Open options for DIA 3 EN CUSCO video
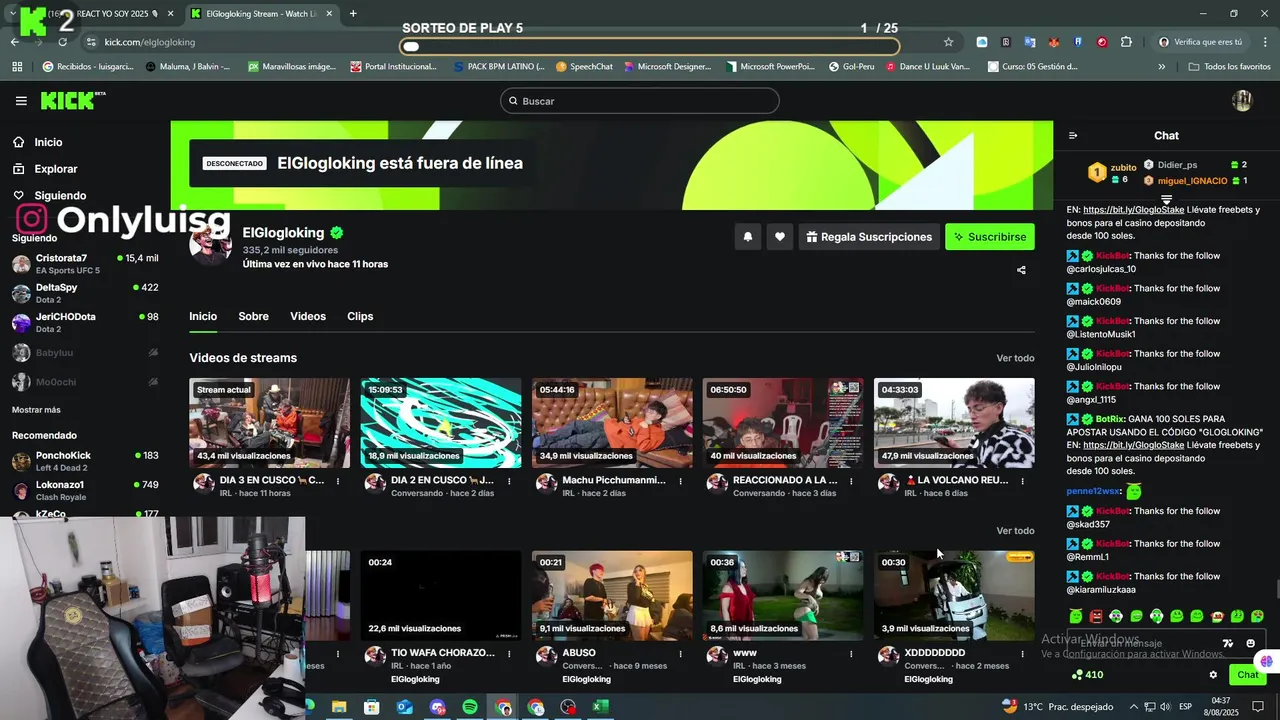 click(338, 481)
